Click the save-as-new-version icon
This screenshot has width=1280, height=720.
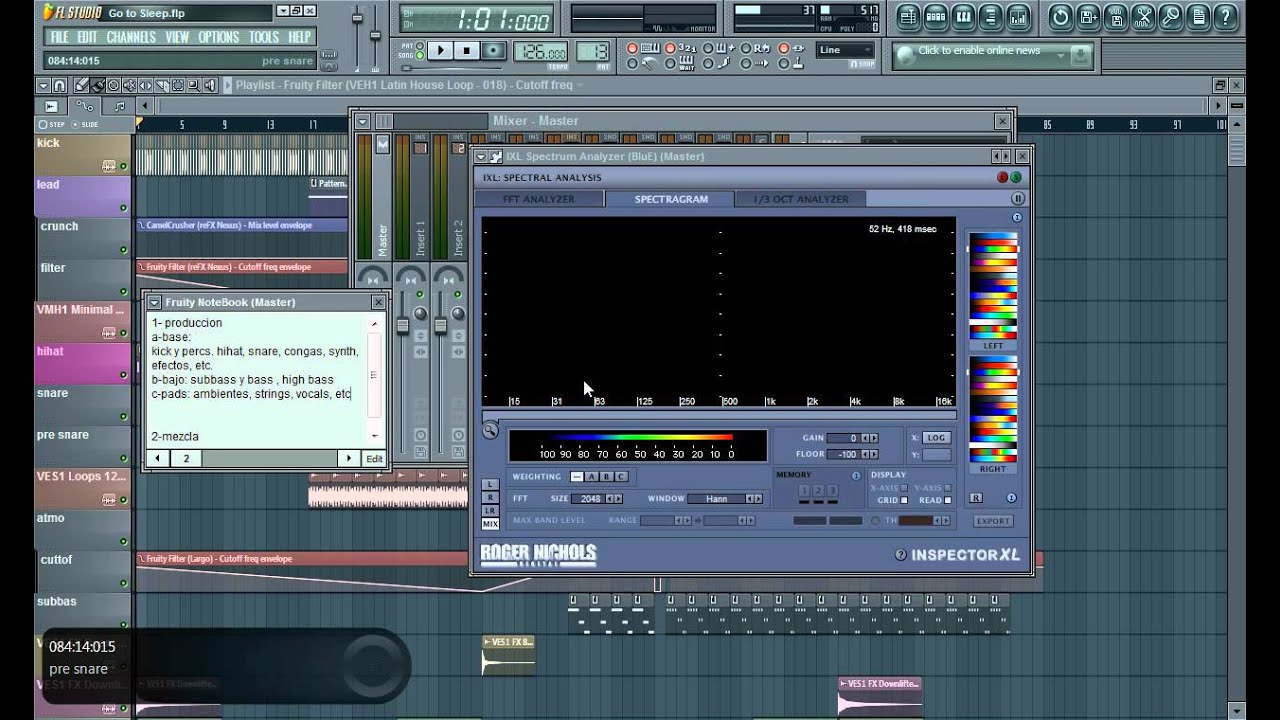point(1088,17)
